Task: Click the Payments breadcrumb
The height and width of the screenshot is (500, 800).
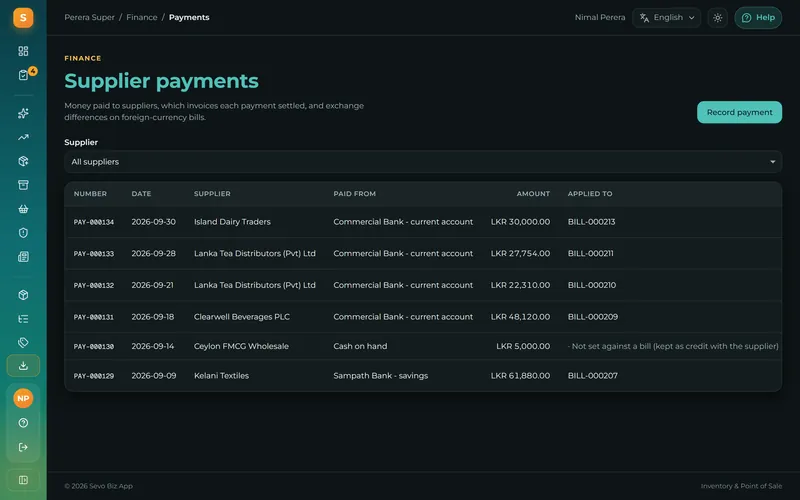Action: tap(189, 17)
